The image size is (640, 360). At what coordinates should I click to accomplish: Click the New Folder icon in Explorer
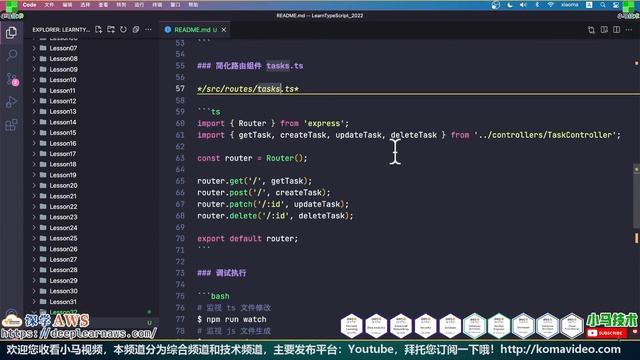point(111,29)
